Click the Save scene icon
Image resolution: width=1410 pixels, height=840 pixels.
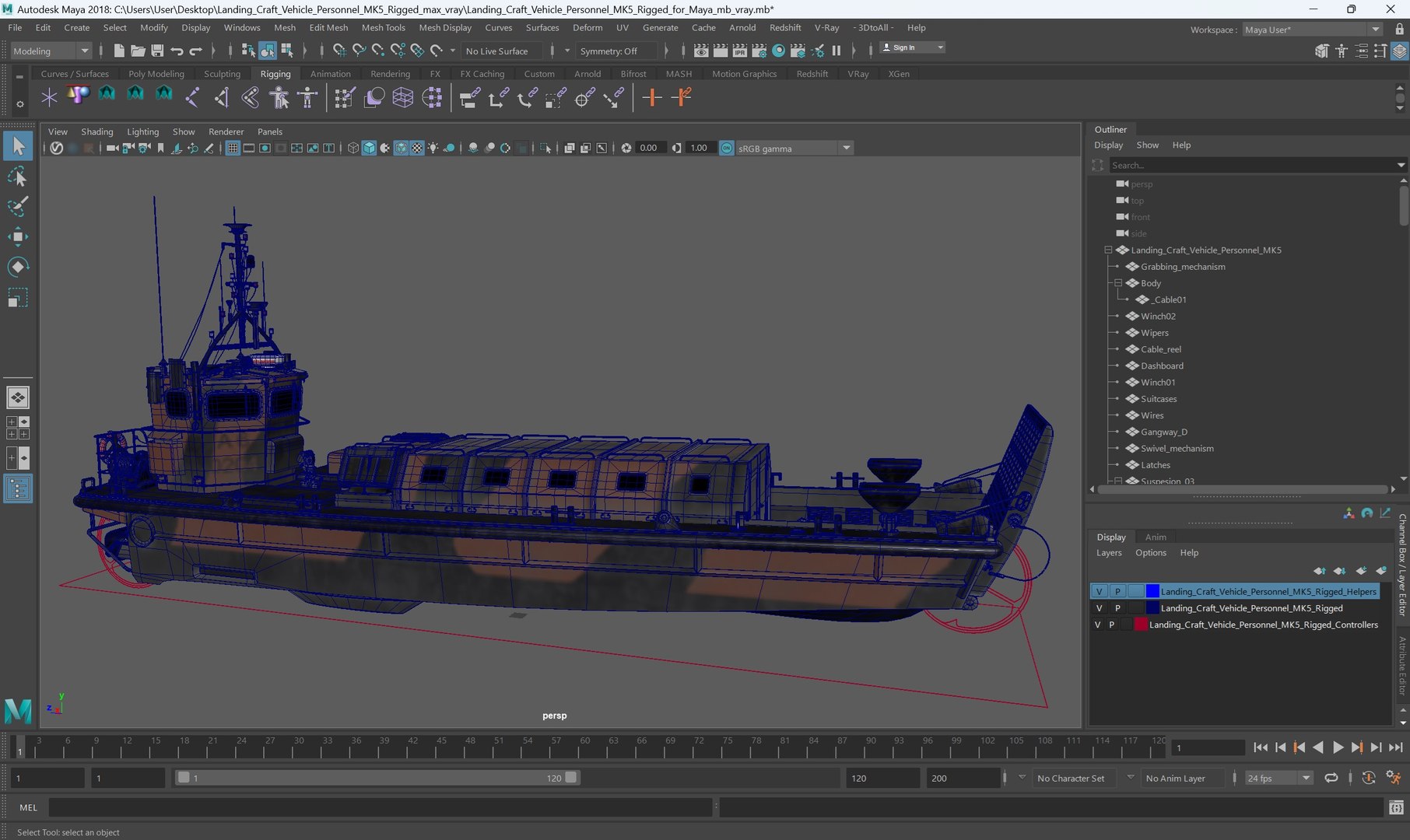tap(157, 51)
